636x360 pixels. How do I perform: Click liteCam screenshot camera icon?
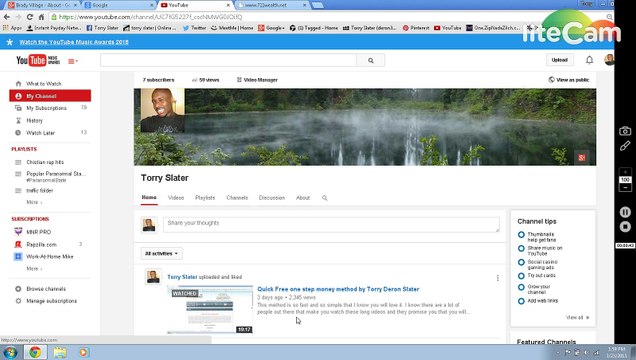[625, 131]
